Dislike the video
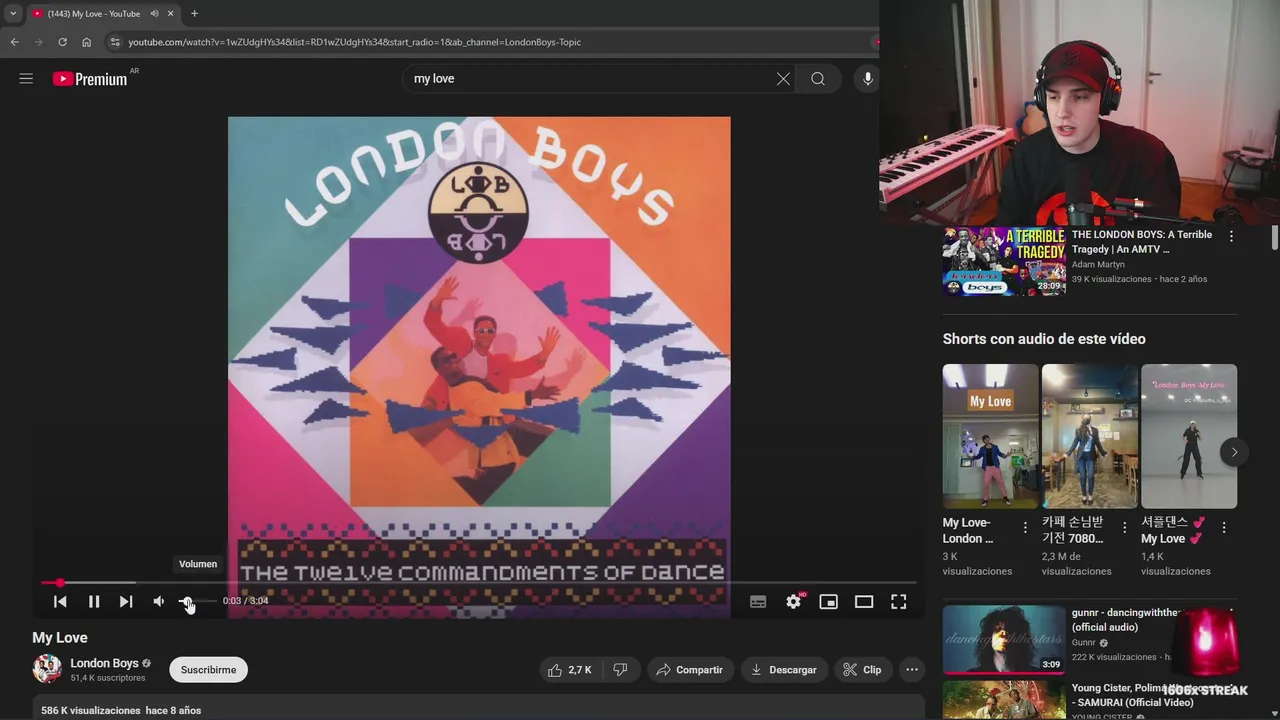This screenshot has width=1280, height=720. pyautogui.click(x=620, y=670)
